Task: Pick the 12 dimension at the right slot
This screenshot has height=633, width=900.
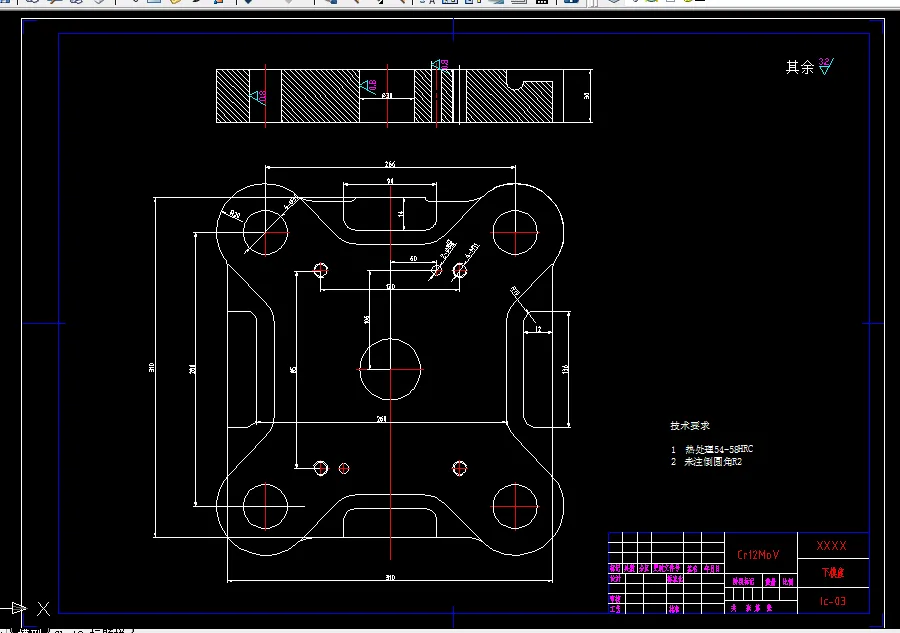Action: [538, 329]
